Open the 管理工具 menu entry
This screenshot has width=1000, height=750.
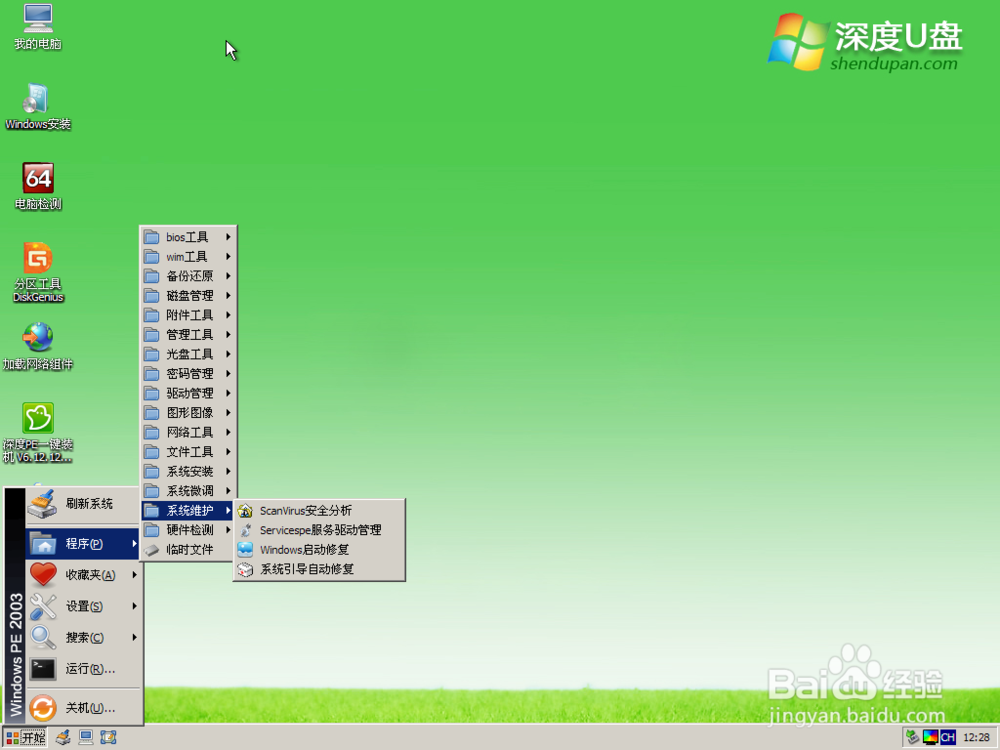coord(188,335)
